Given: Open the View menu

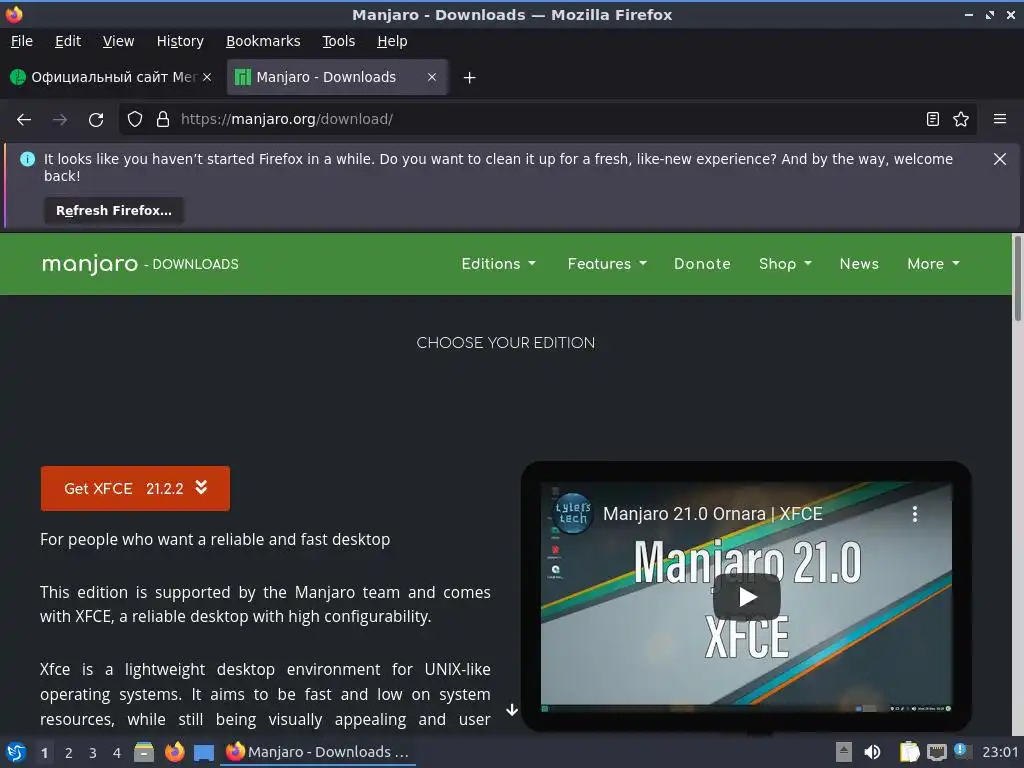Looking at the screenshot, I should pyautogui.click(x=118, y=41).
